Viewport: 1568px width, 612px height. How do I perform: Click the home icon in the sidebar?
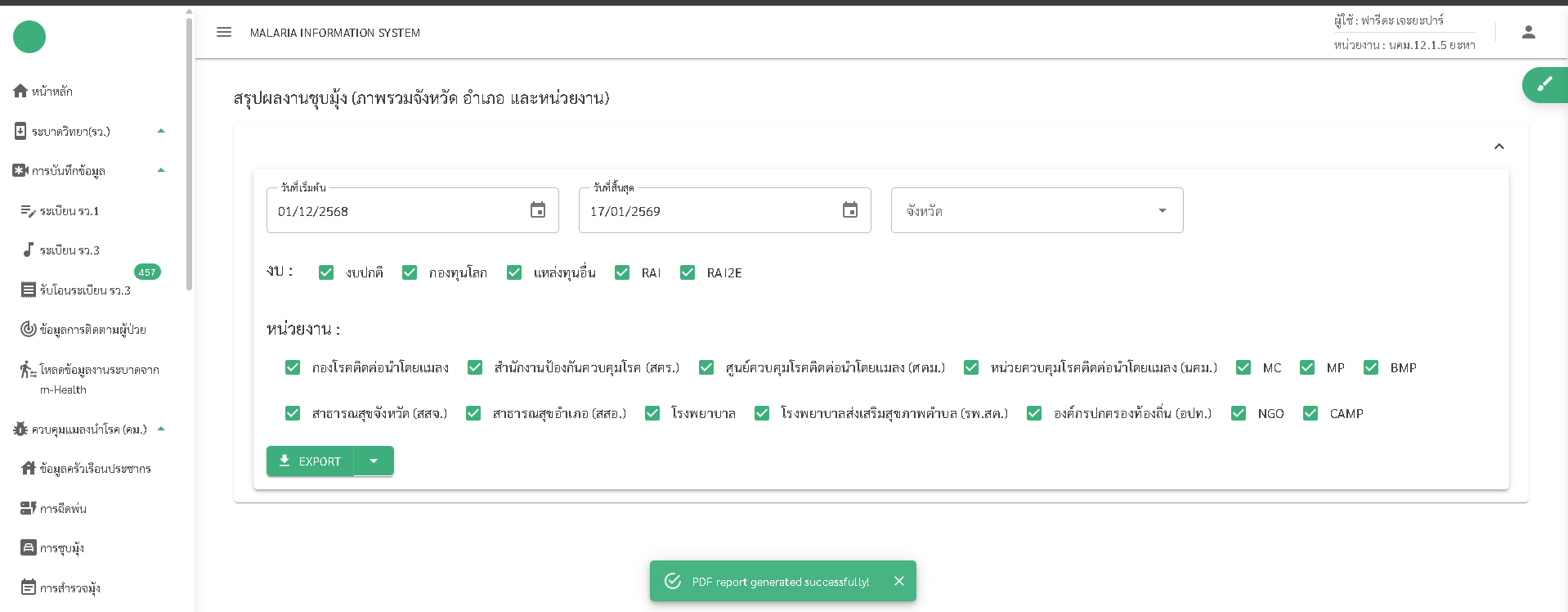tap(20, 91)
